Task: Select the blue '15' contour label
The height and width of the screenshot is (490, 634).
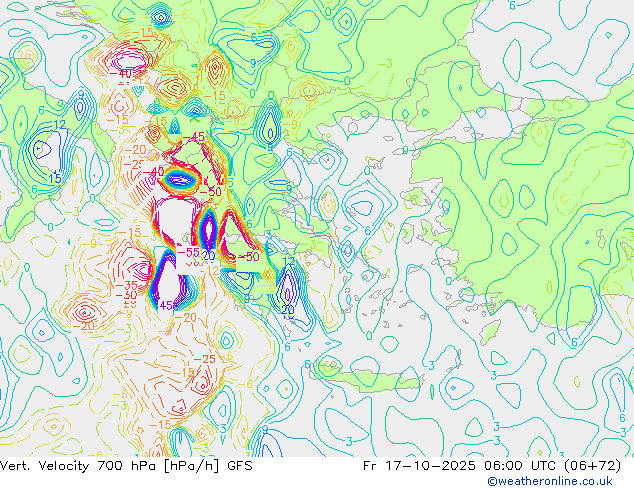Action: [x=55, y=178]
